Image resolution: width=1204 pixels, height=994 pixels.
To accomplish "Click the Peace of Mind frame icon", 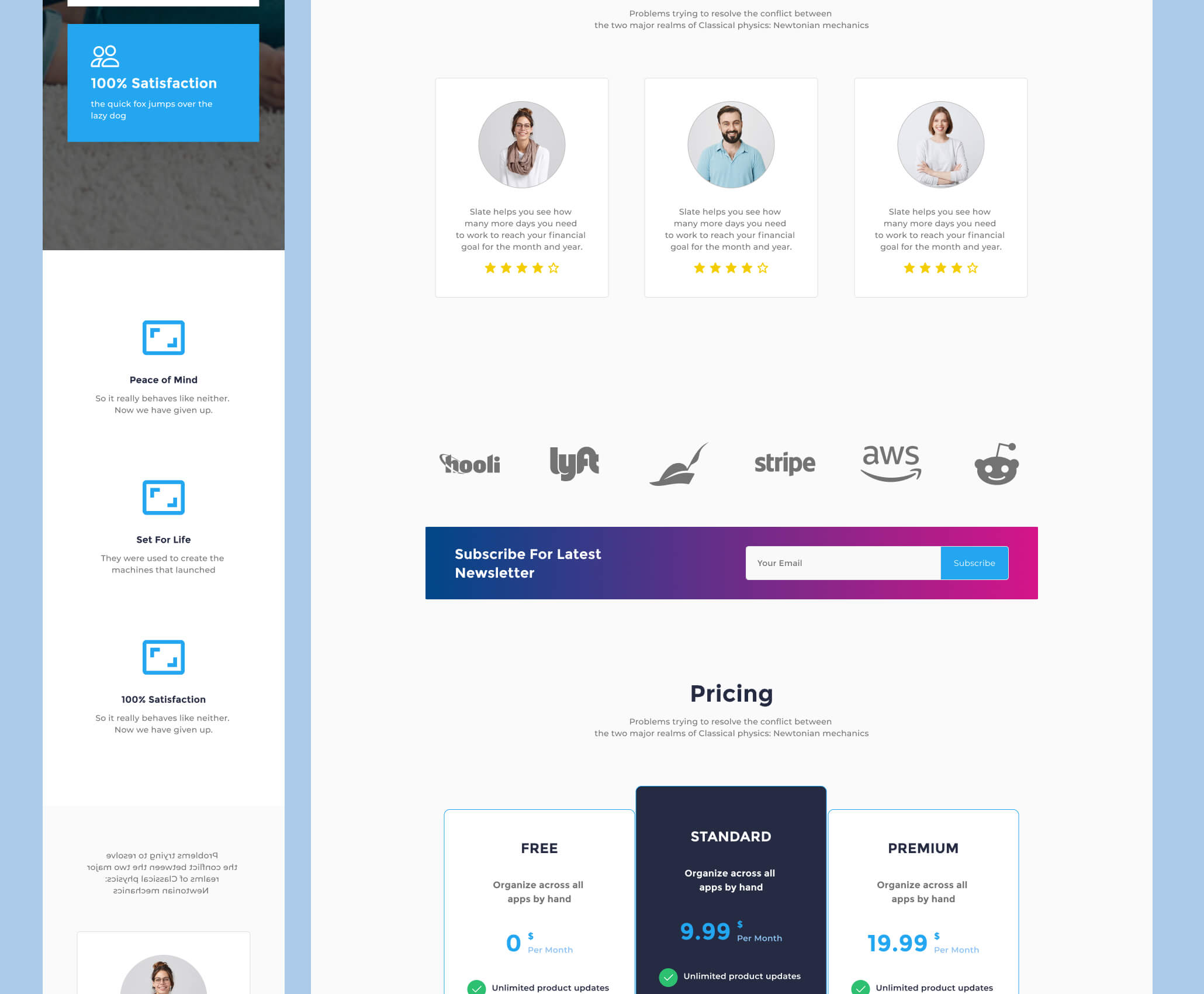I will pyautogui.click(x=162, y=337).
